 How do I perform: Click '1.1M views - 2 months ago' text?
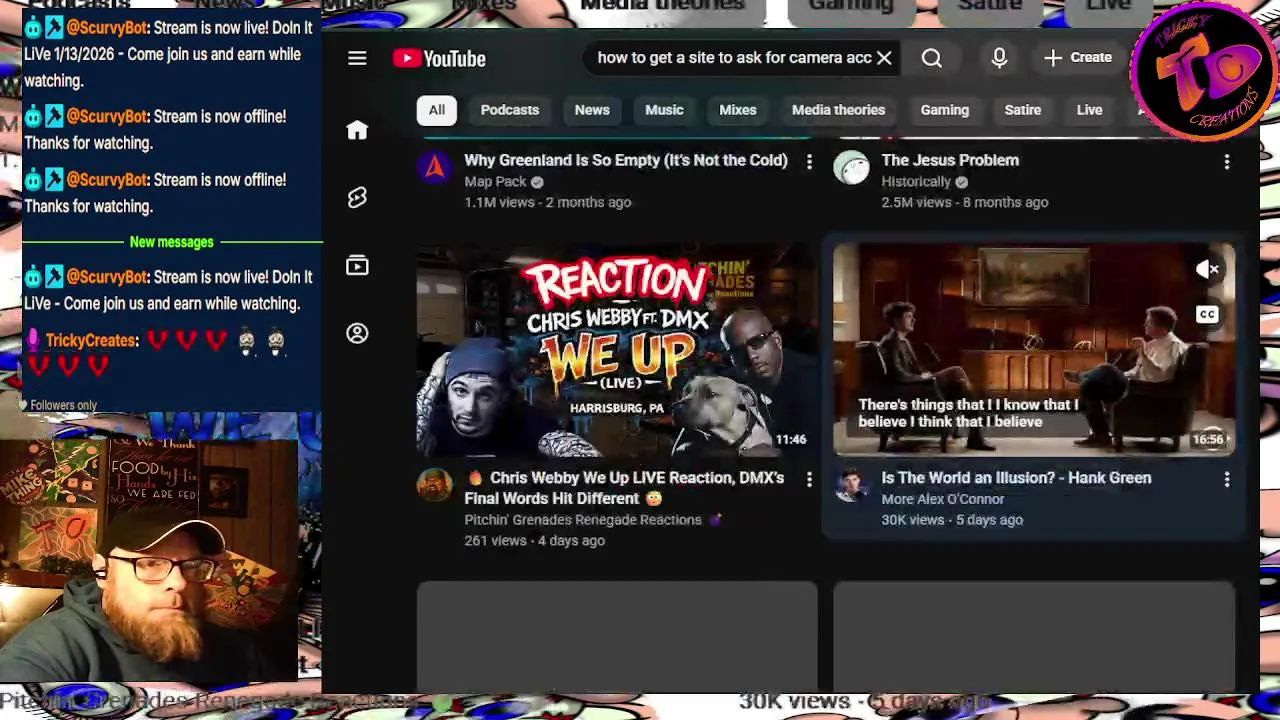click(x=547, y=202)
